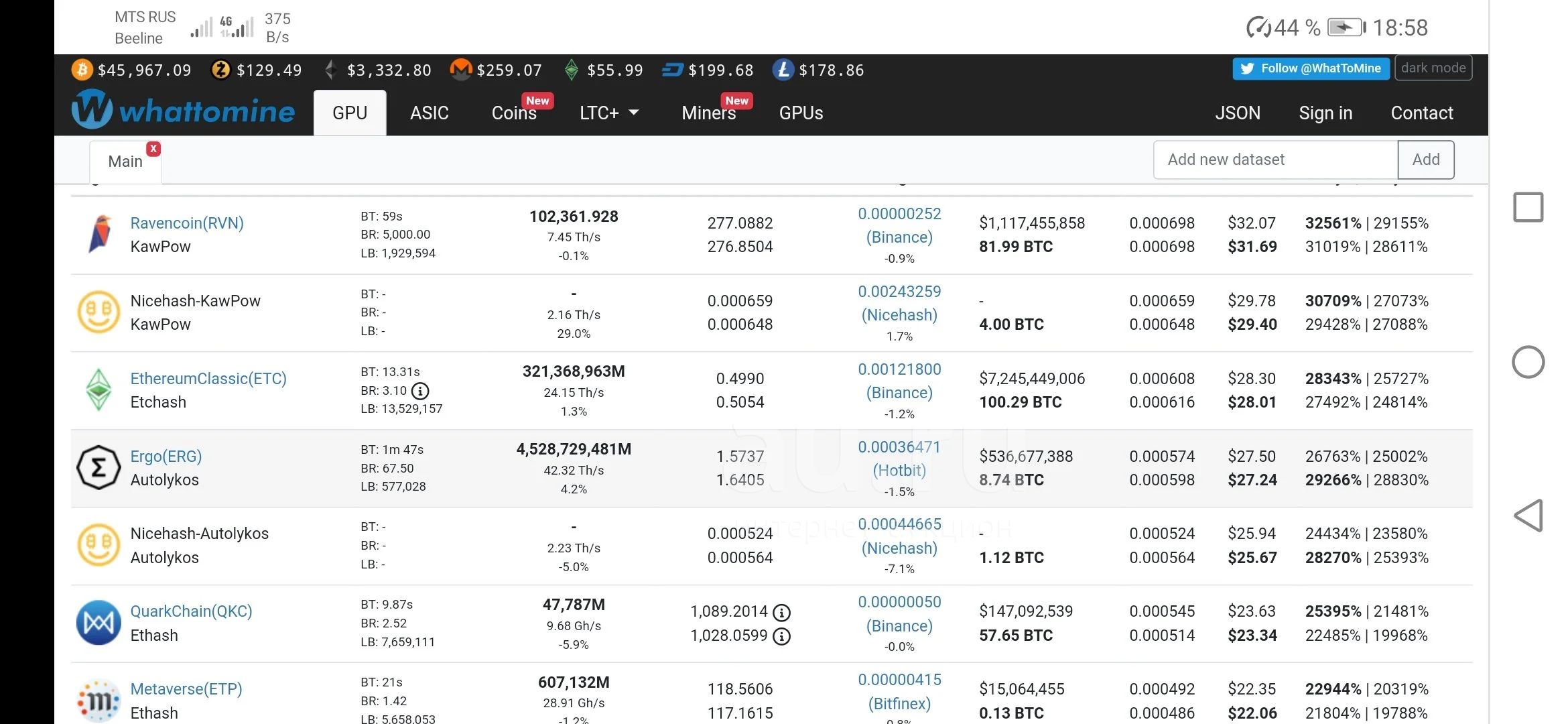Remove the Main dataset with red X
Viewport: 1568px width, 724px height.
153,149
